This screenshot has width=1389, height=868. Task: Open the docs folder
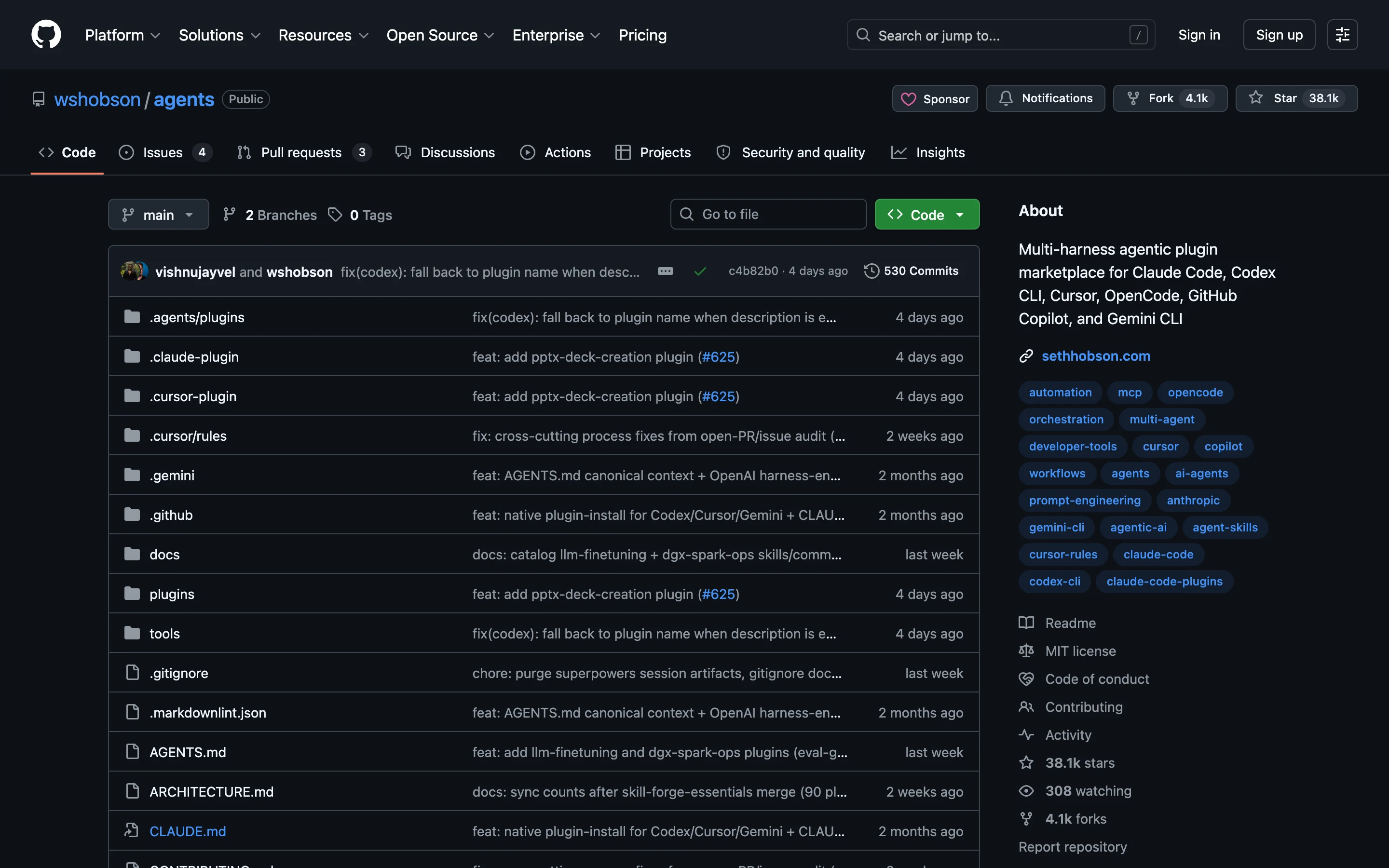click(x=164, y=555)
